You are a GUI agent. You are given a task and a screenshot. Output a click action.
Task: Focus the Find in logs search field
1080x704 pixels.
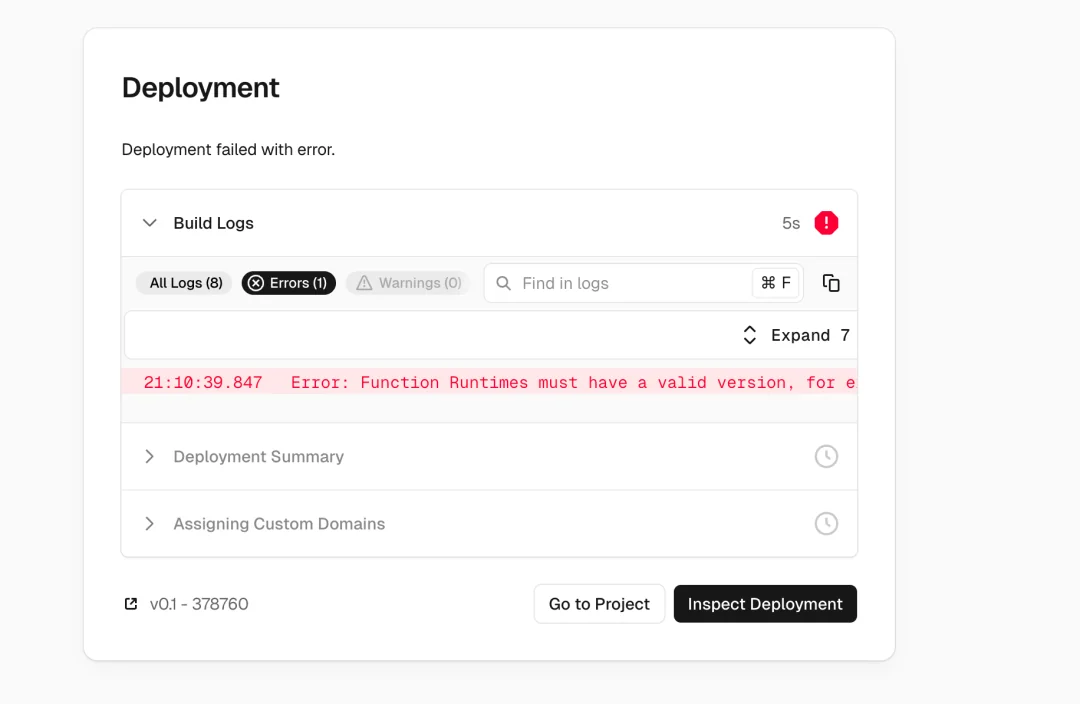pos(630,283)
